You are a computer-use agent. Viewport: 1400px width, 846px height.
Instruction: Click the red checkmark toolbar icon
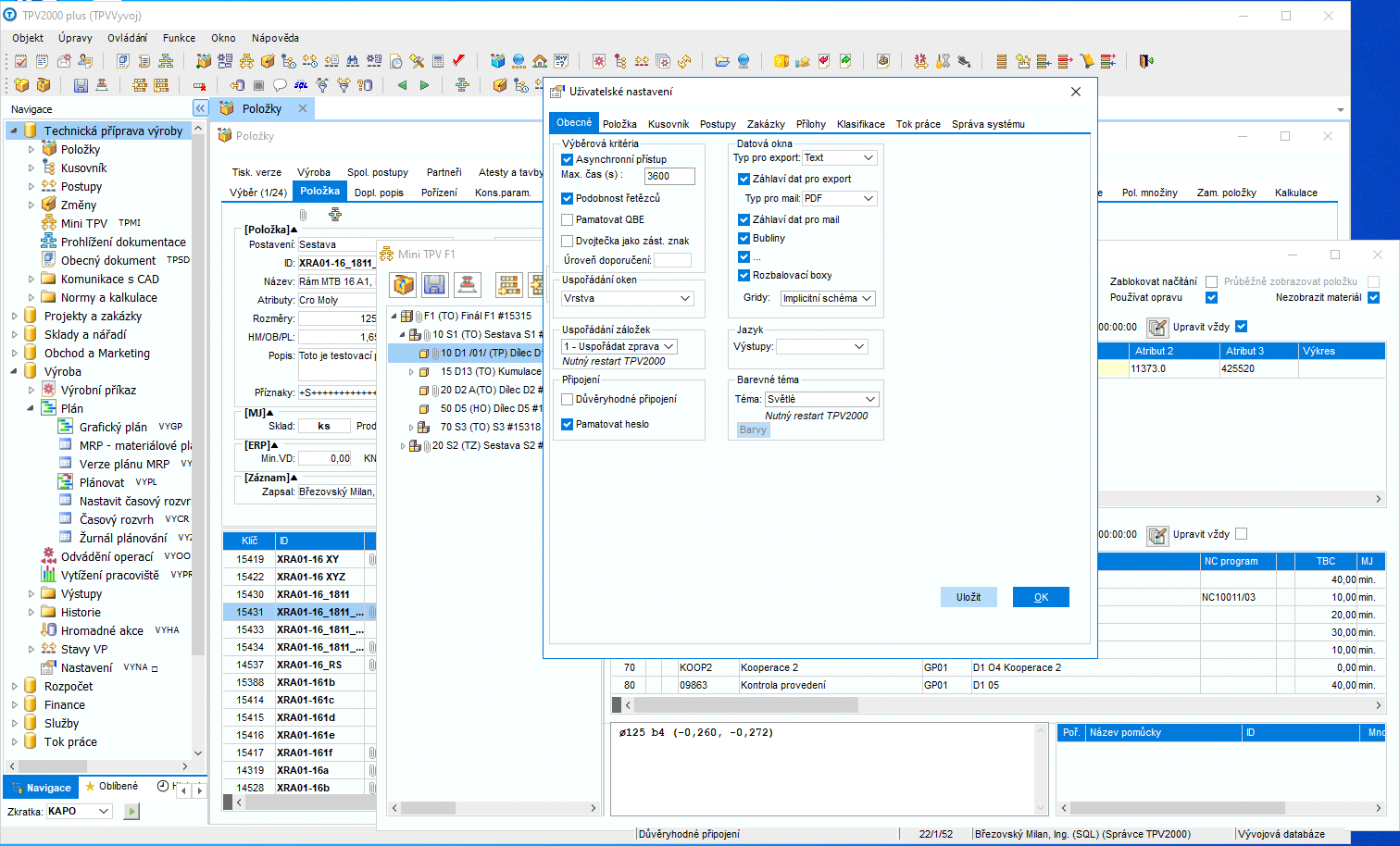pos(458,61)
